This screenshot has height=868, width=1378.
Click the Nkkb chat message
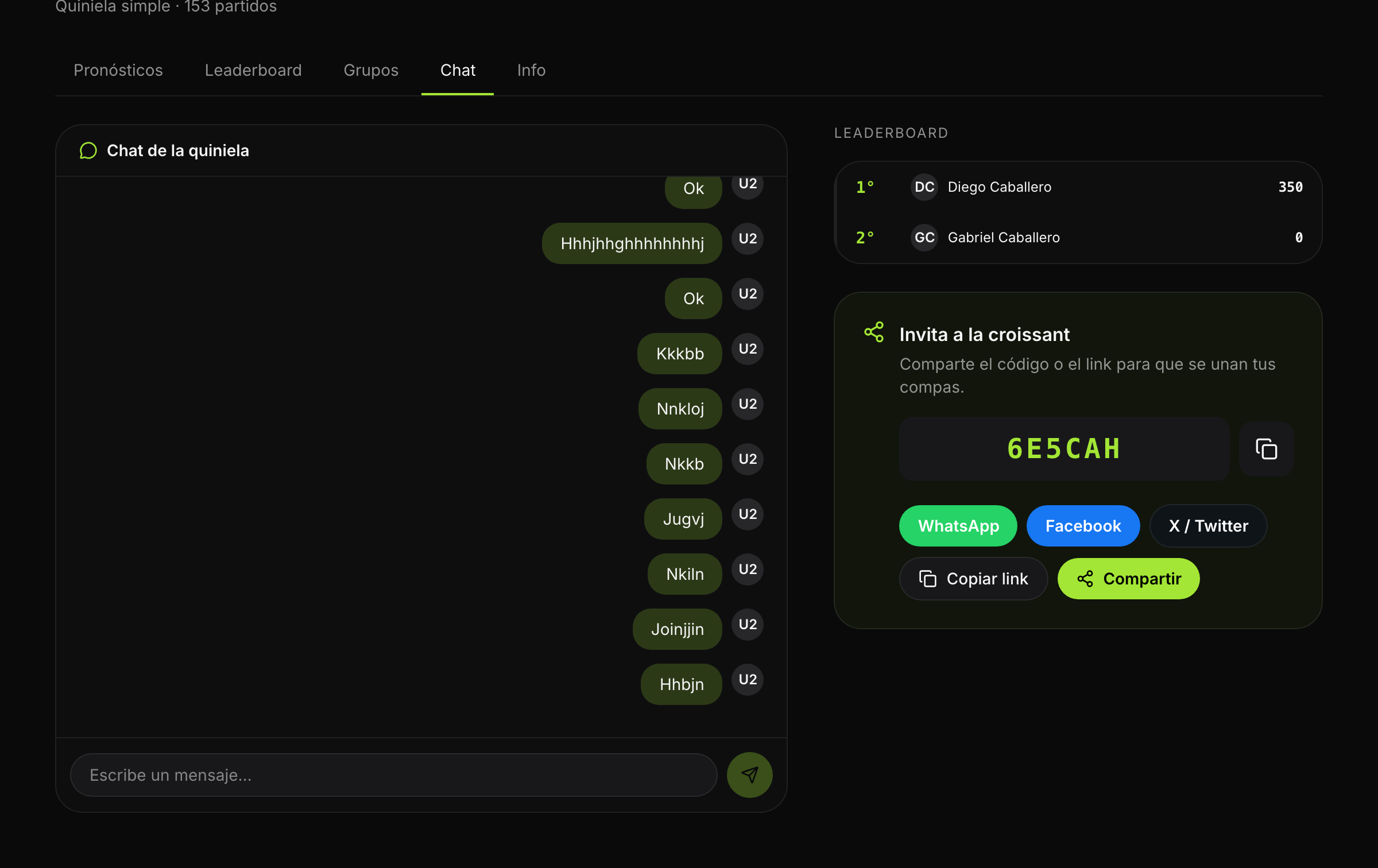pos(684,464)
